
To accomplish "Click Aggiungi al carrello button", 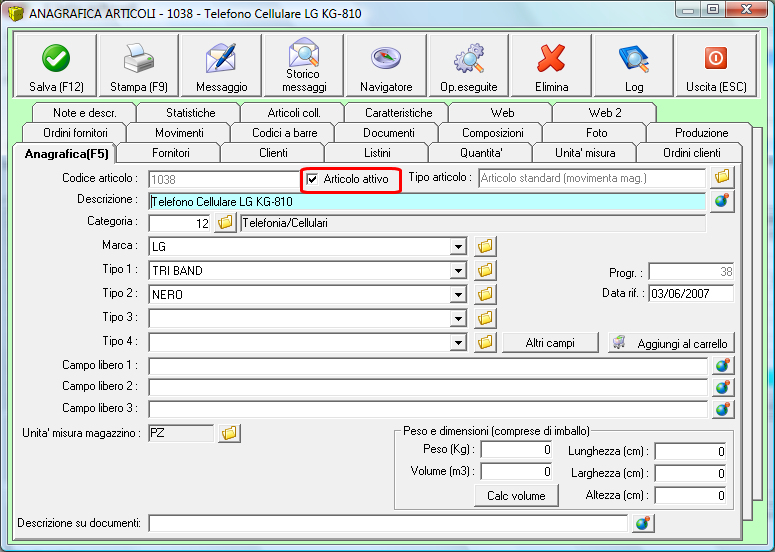I will pyautogui.click(x=671, y=342).
